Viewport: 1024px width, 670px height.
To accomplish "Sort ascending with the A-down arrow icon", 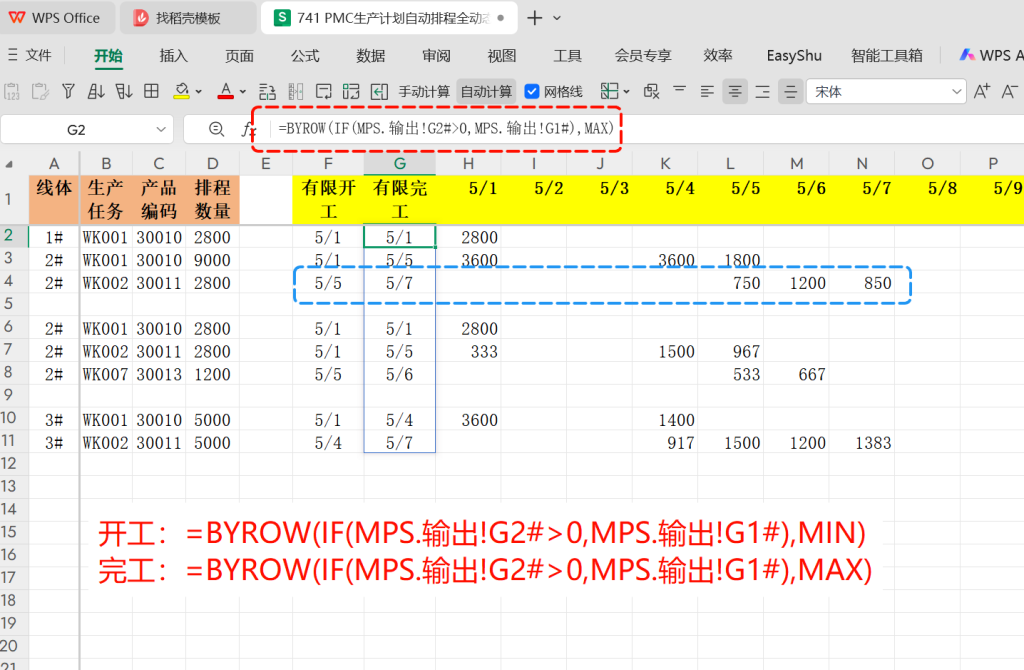I will (96, 91).
